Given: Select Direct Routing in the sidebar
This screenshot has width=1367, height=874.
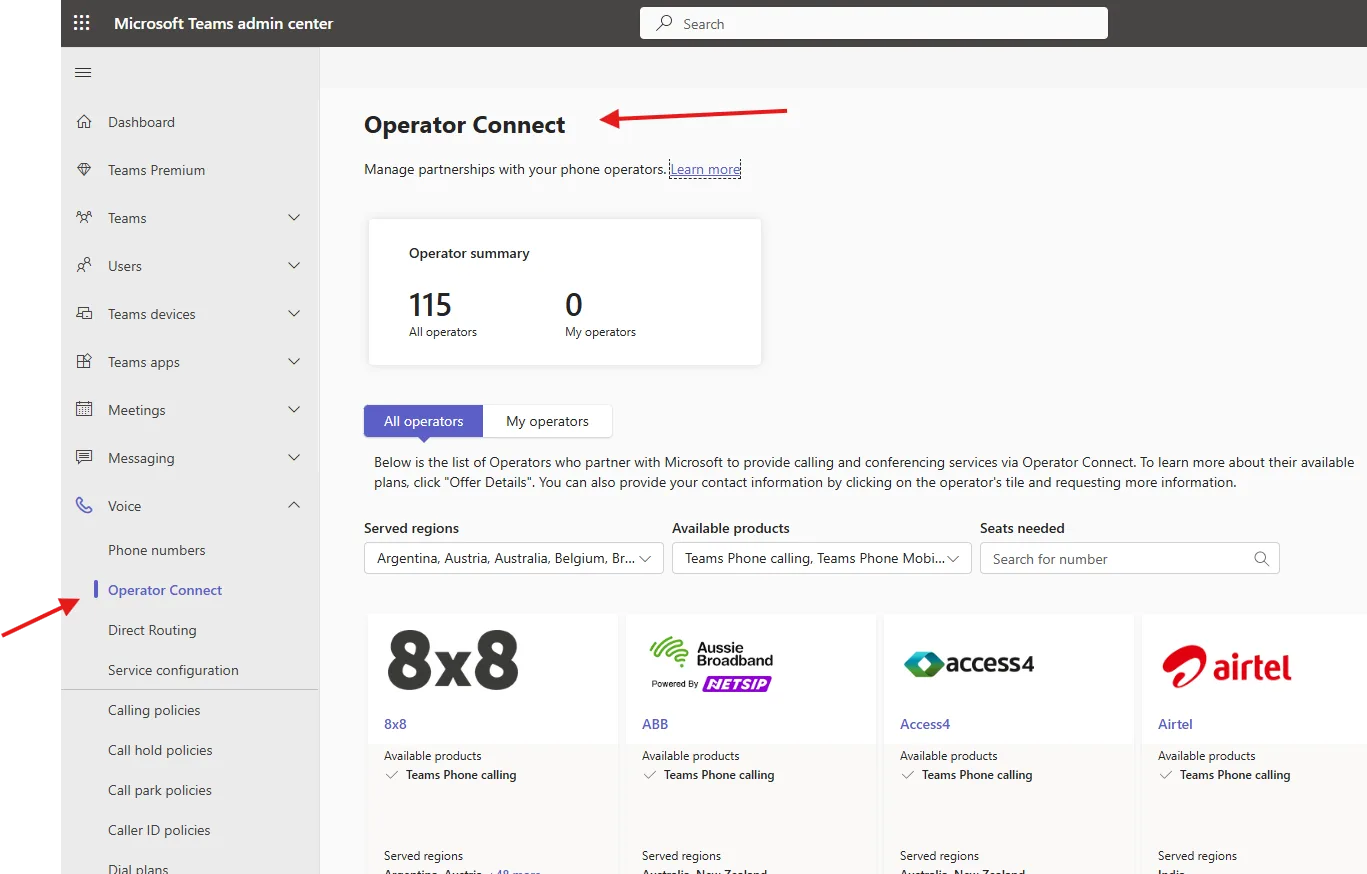Looking at the screenshot, I should pos(152,630).
